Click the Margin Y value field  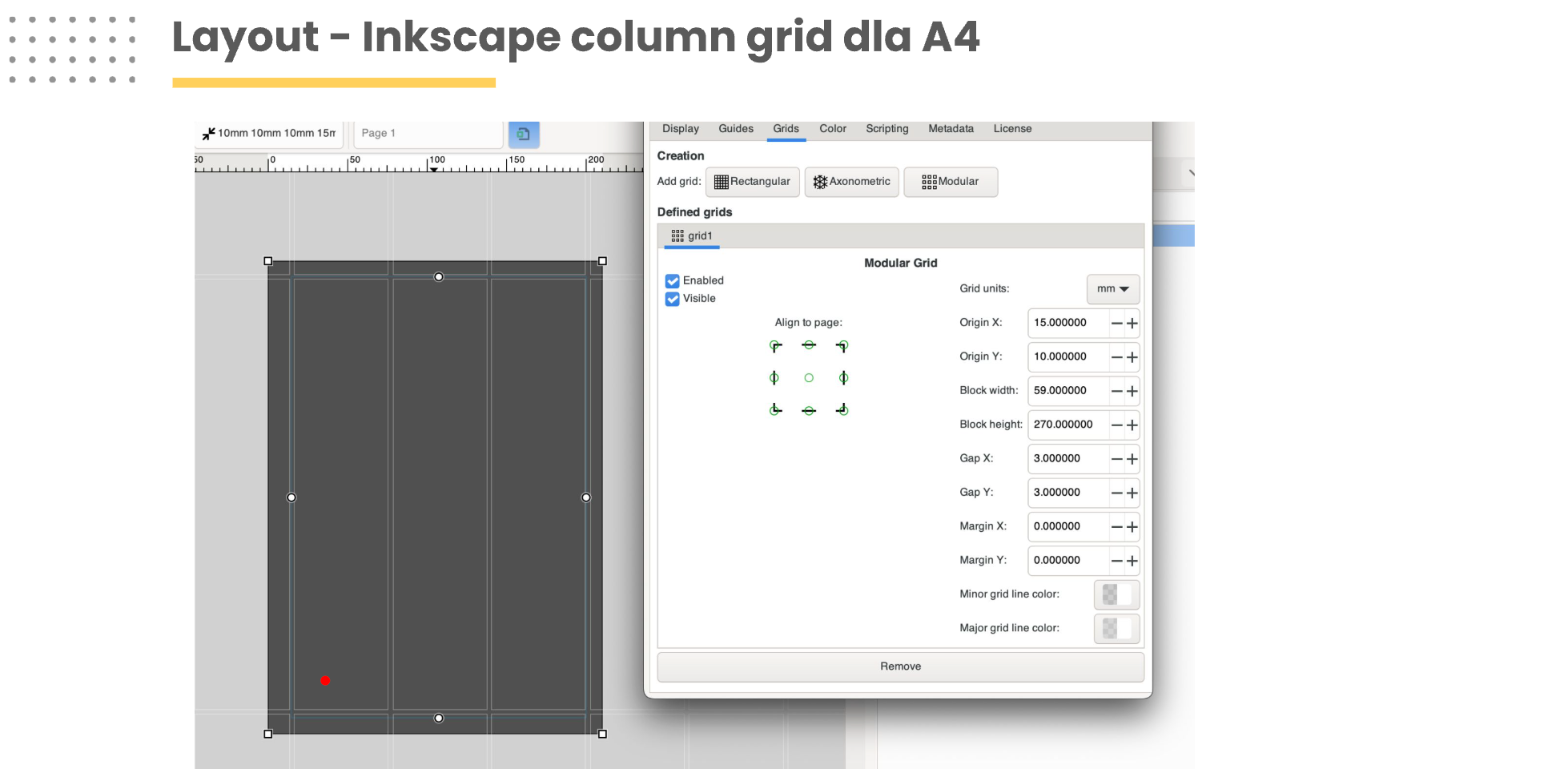[1068, 562]
